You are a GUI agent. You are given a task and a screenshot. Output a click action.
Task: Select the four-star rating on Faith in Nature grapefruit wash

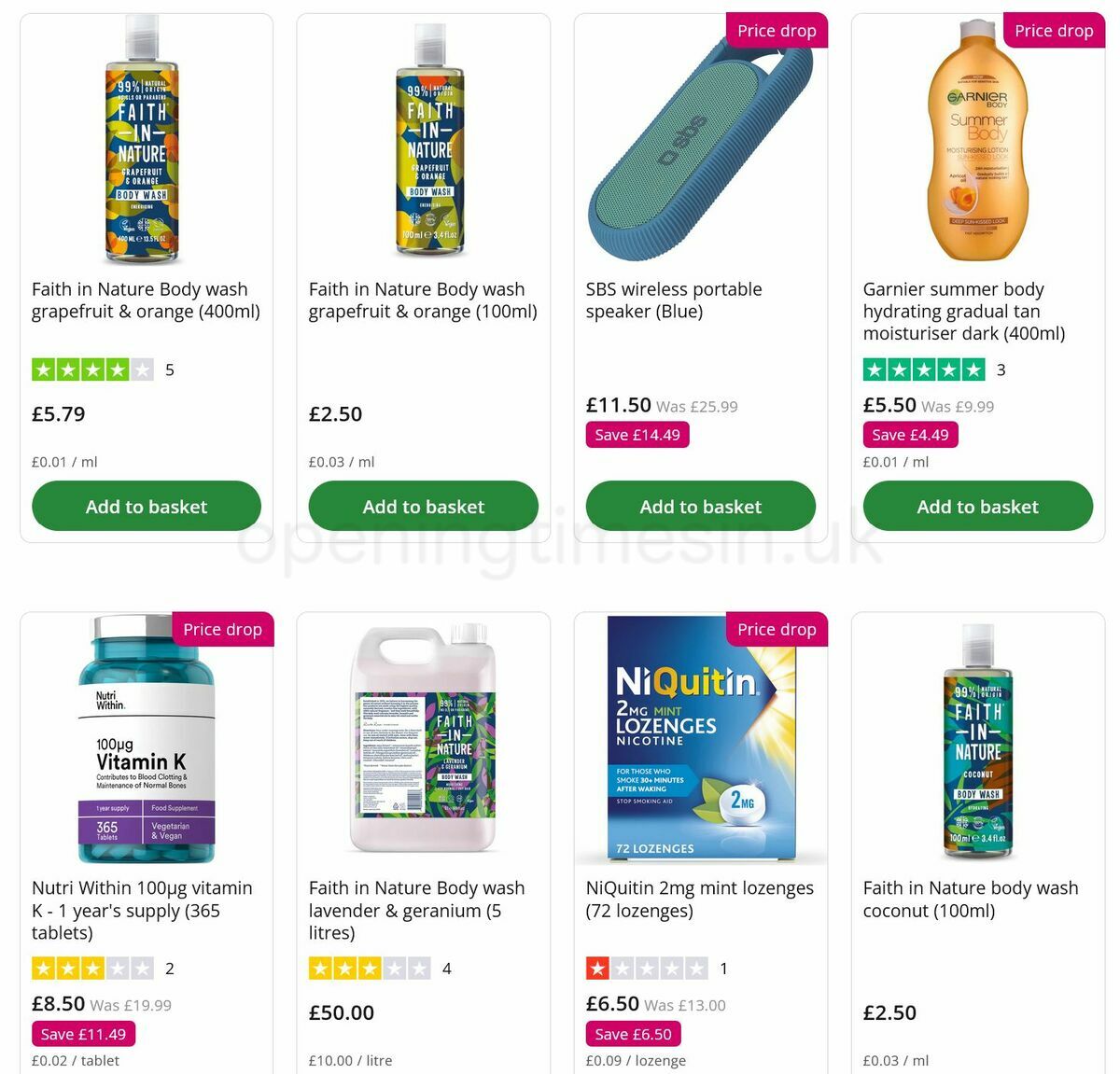(x=92, y=370)
